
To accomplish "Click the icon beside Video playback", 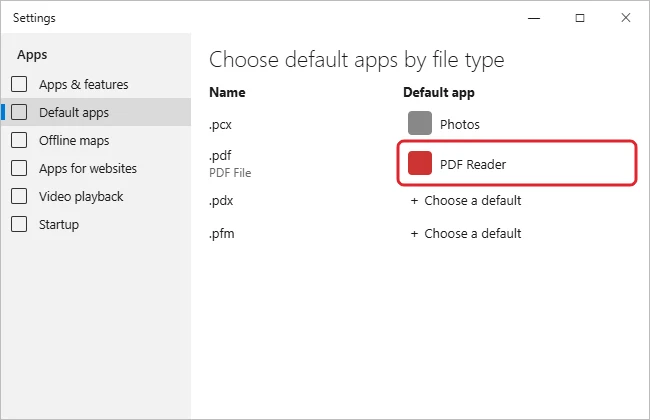I will [x=19, y=196].
